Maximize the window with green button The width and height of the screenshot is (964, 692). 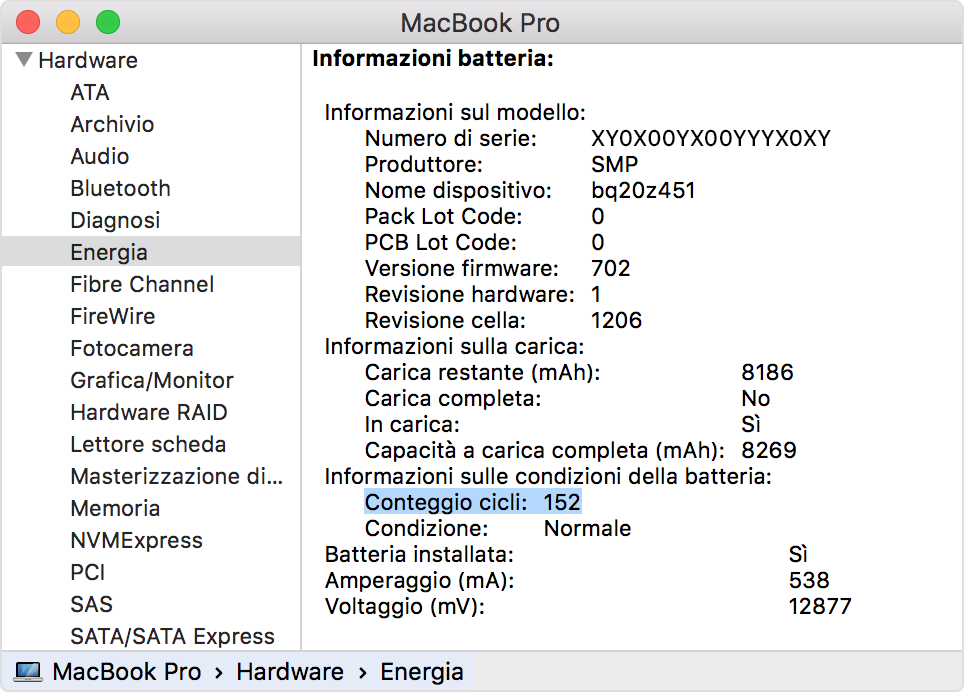click(x=108, y=22)
